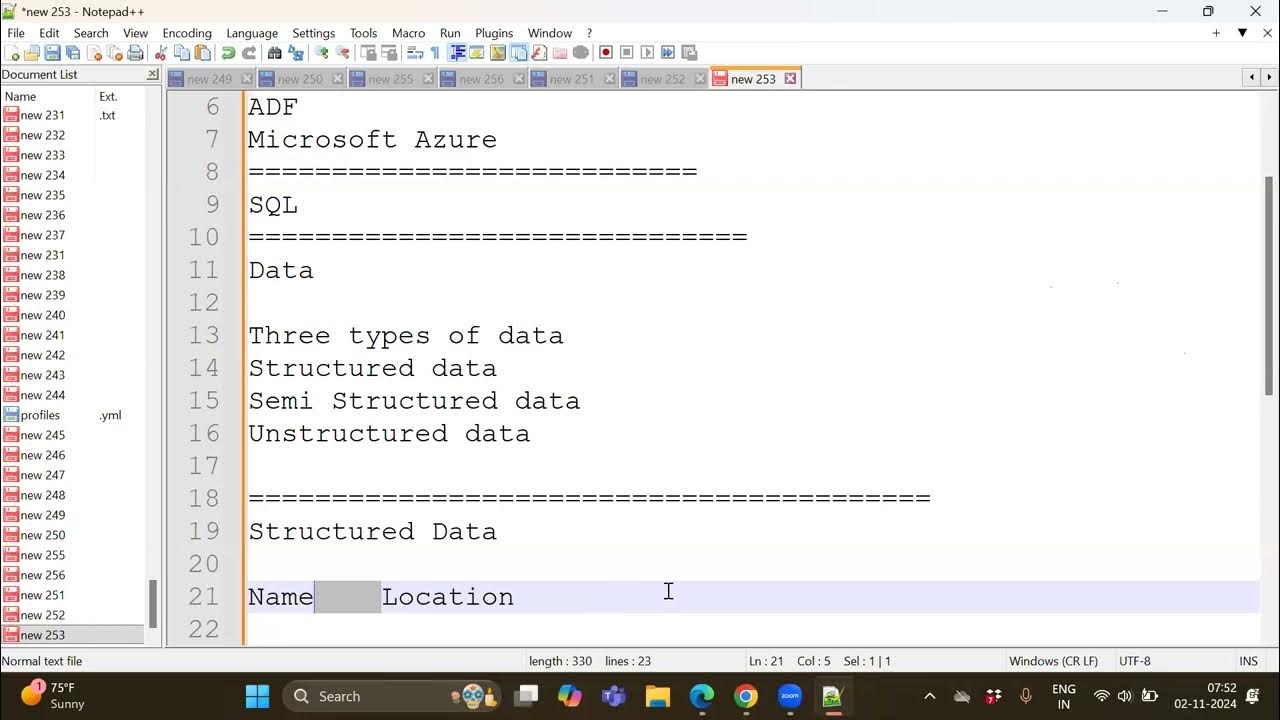Click INS mode in status bar
The height and width of the screenshot is (720, 1280).
pos(1248,661)
